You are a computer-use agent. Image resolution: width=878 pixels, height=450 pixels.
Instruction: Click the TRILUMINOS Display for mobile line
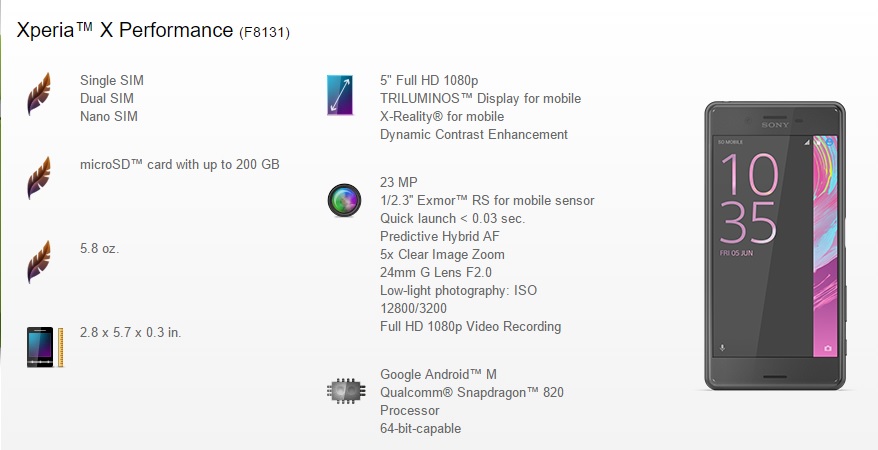click(x=480, y=98)
